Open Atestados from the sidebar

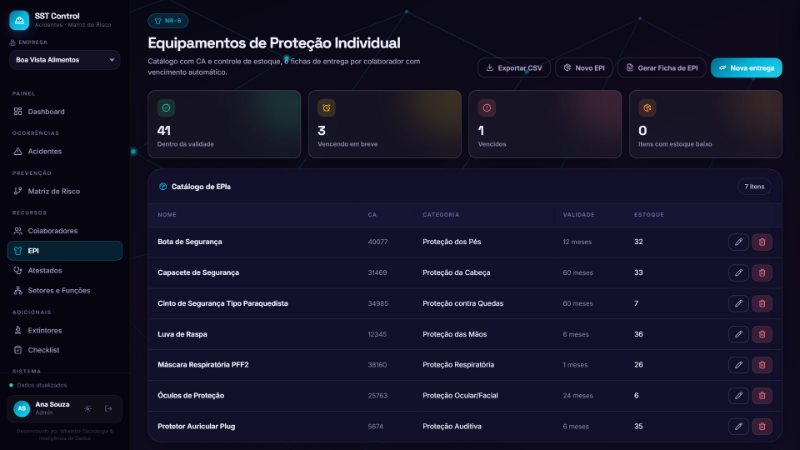[x=65, y=270]
